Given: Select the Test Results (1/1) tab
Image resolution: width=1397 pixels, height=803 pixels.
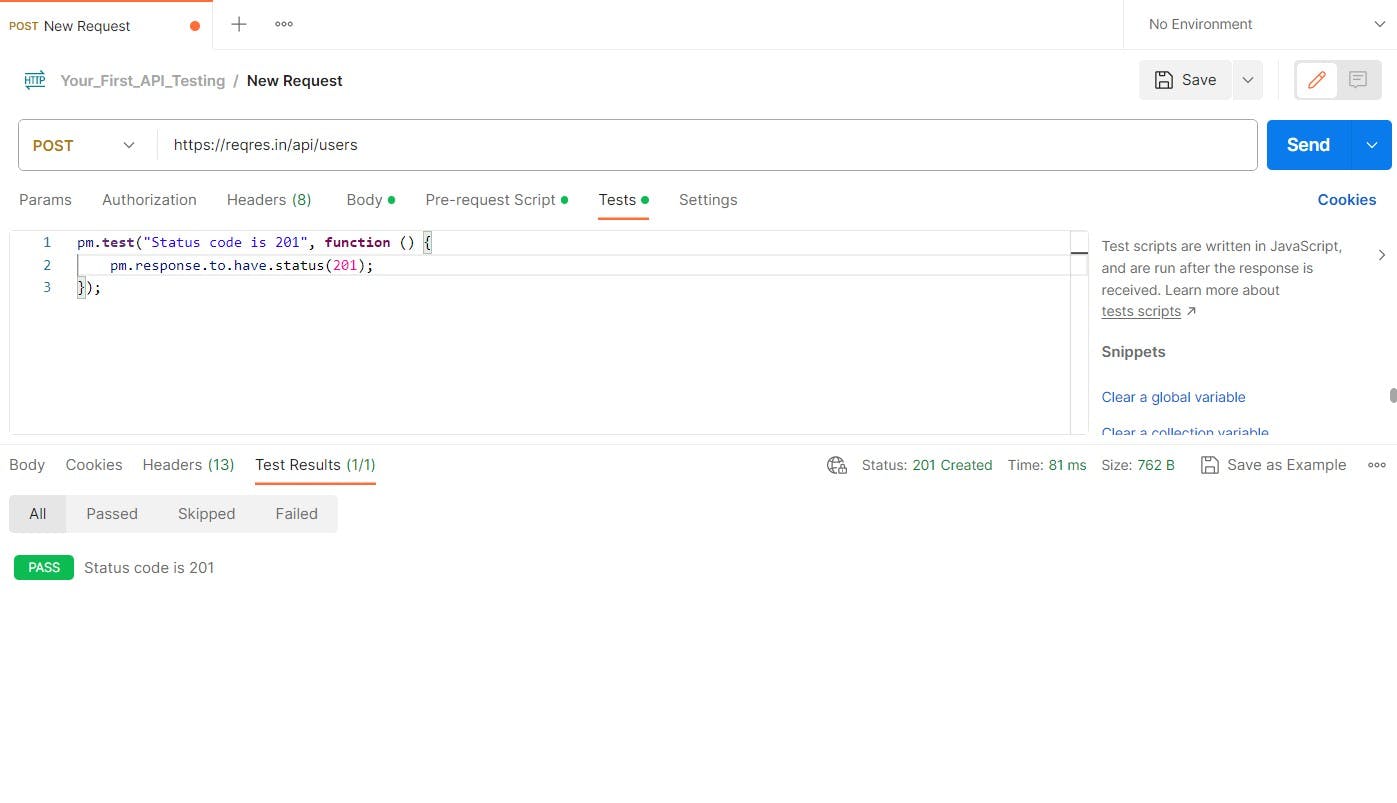Looking at the screenshot, I should point(315,465).
